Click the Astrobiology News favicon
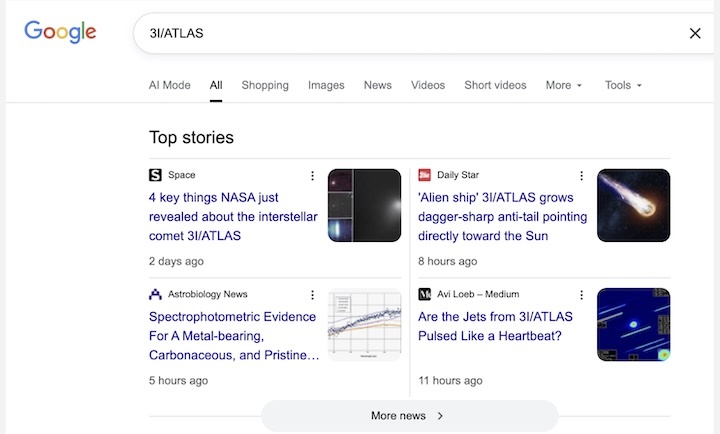The width and height of the screenshot is (720, 434). click(x=155, y=294)
